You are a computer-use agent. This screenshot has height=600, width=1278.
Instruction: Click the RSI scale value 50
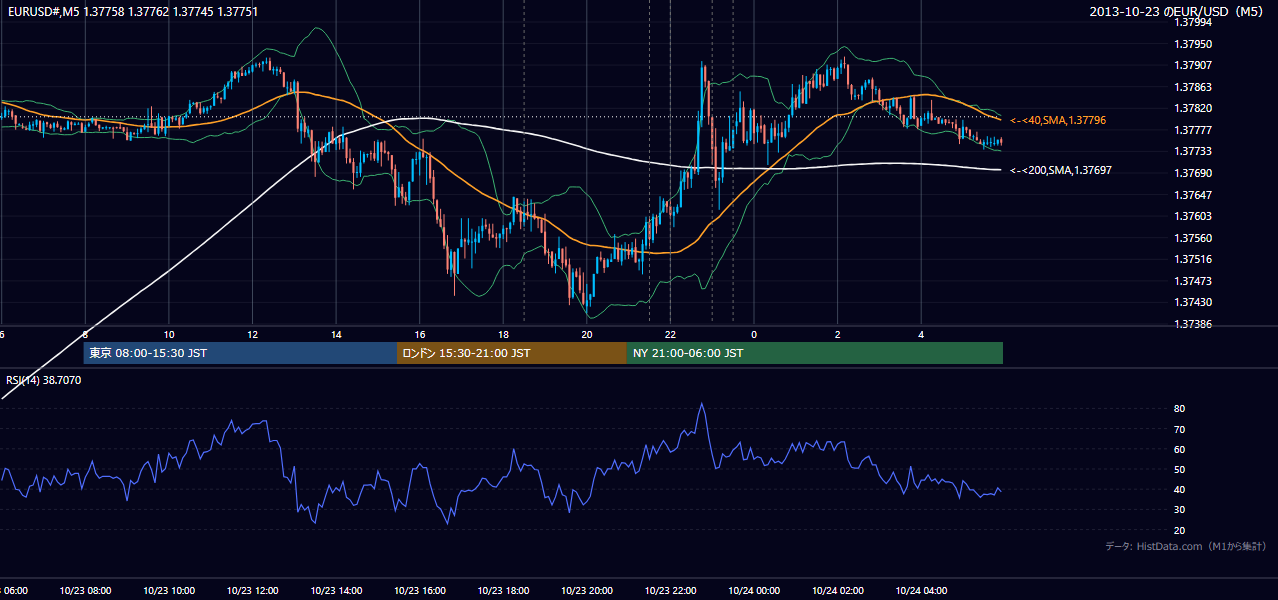pyautogui.click(x=1179, y=469)
